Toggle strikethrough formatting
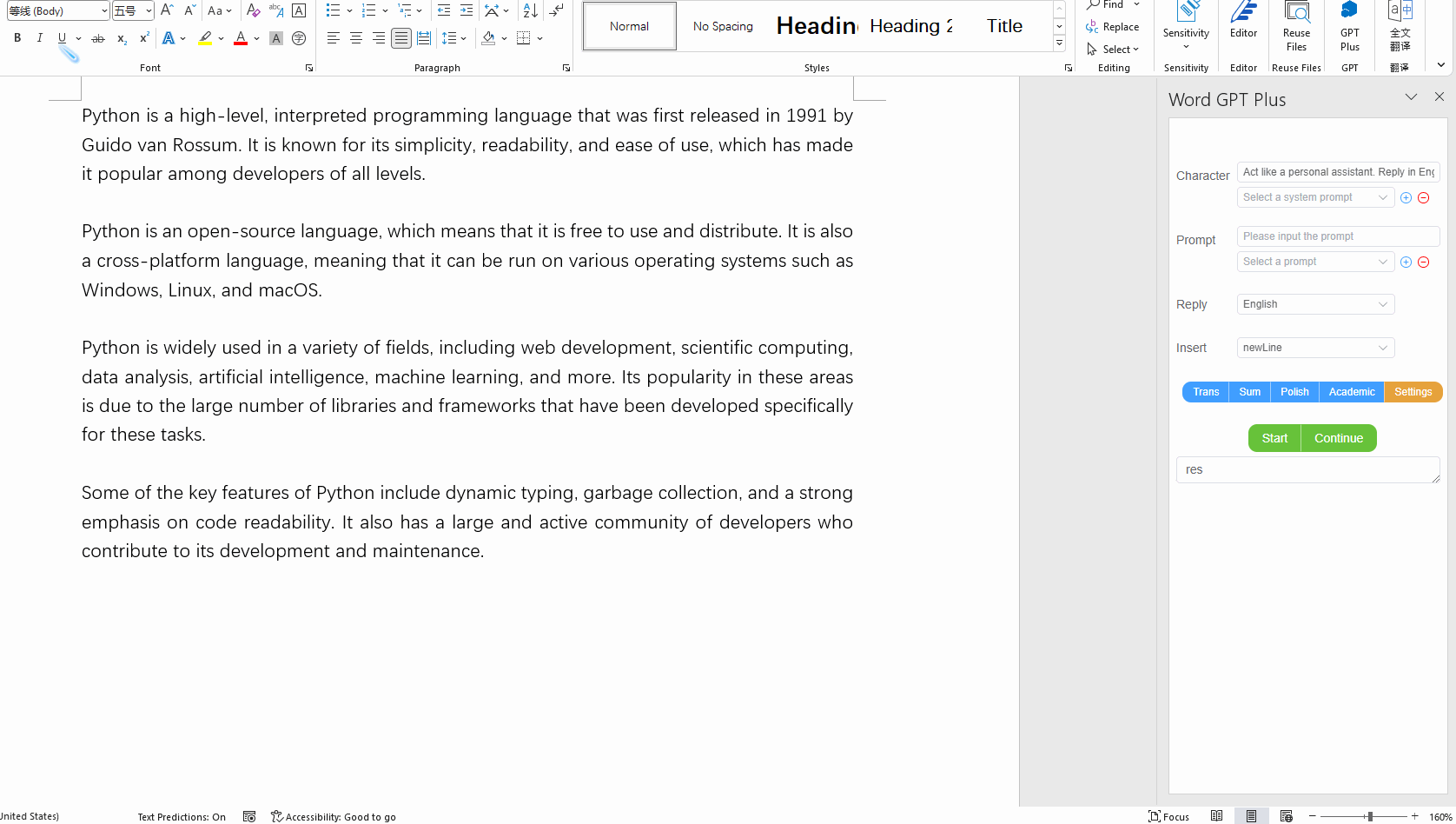This screenshot has height=824, width=1456. [x=98, y=37]
